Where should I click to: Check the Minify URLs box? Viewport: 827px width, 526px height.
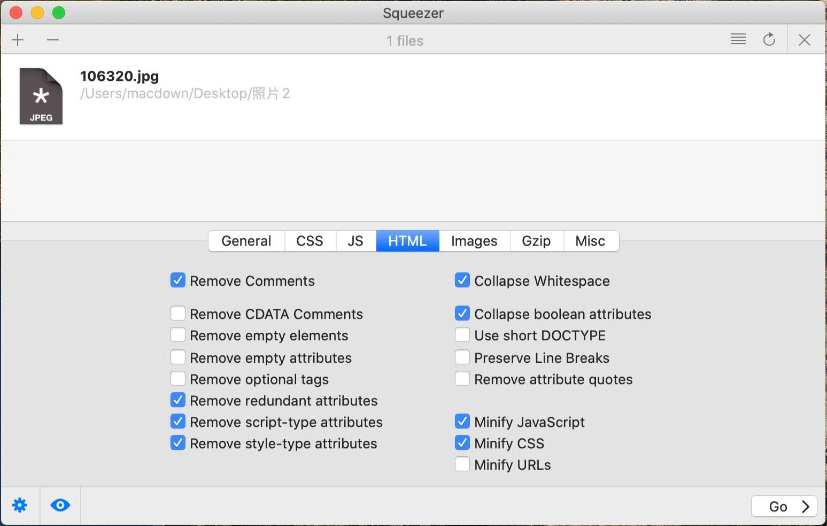pos(462,464)
